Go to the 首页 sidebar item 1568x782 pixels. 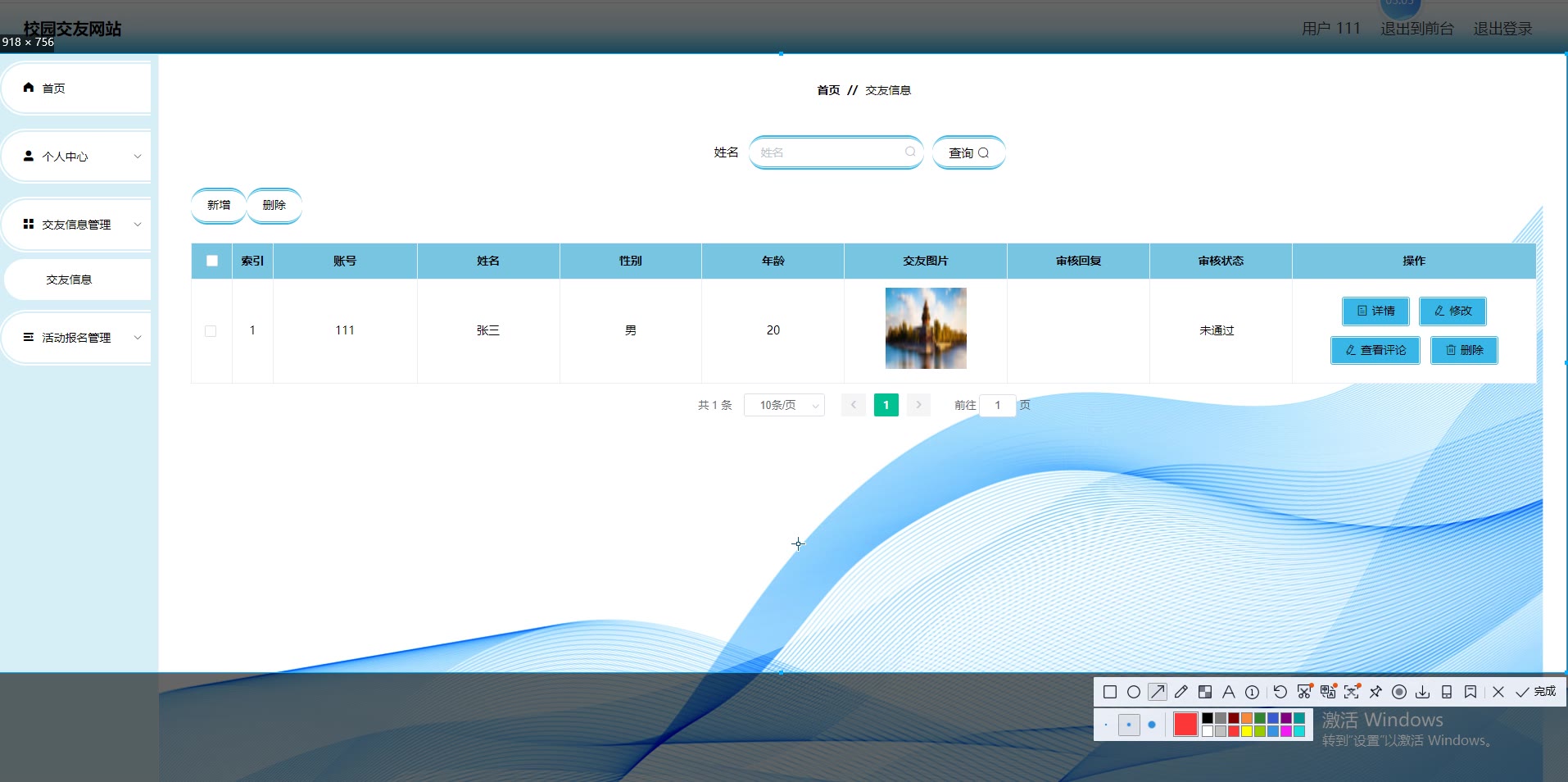coord(76,88)
